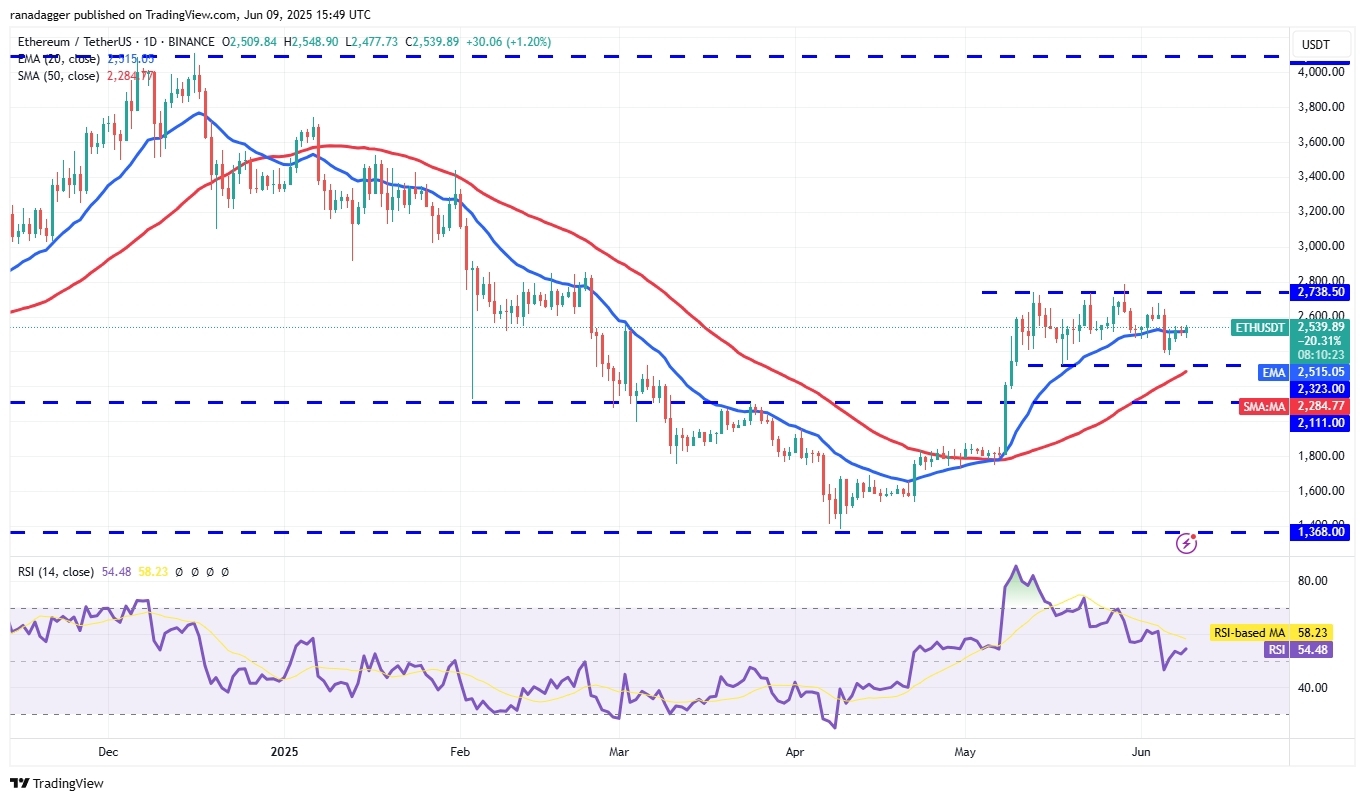Click the purple lightning bolt event icon
This screenshot has height=801, width=1365.
point(1187,543)
